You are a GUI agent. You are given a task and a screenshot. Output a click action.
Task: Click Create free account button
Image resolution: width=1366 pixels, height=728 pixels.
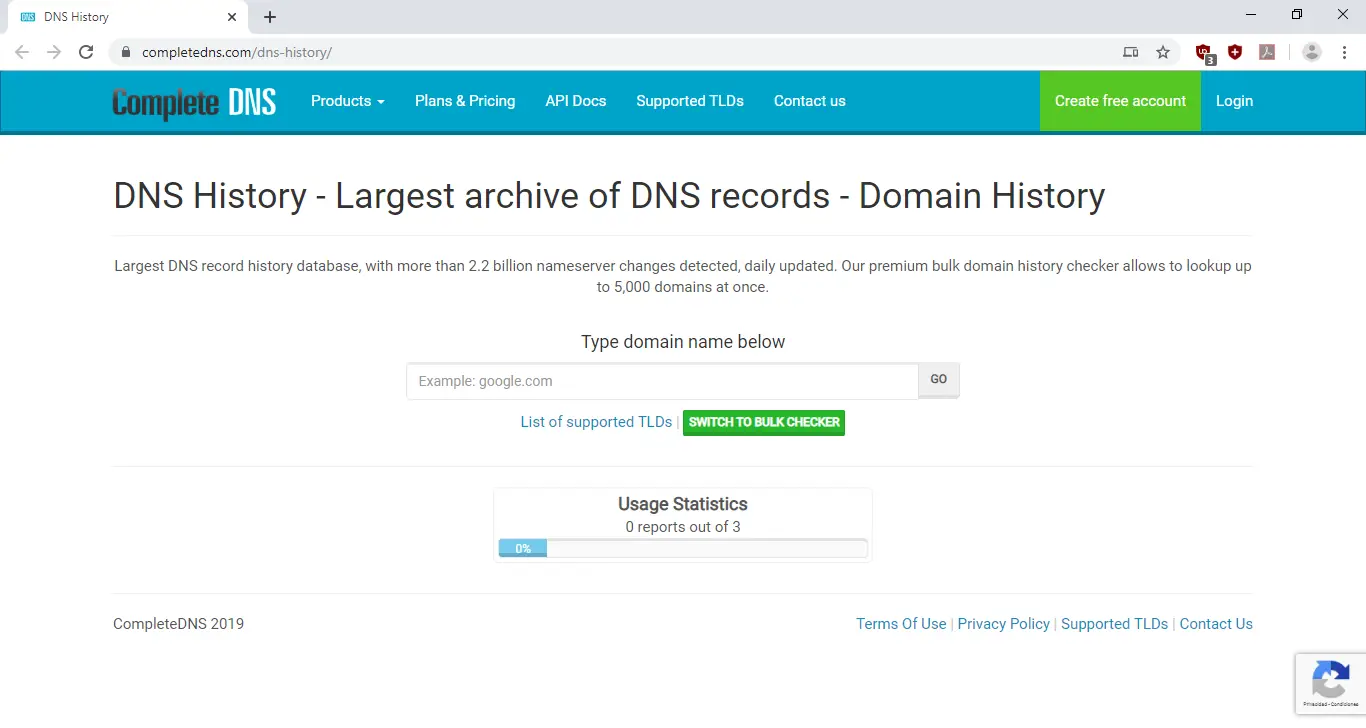(1120, 101)
